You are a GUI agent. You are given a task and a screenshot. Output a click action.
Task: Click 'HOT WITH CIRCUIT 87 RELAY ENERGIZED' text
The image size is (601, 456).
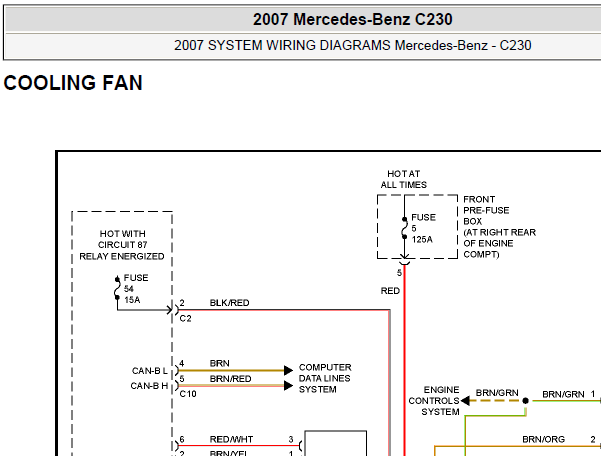click(x=122, y=245)
